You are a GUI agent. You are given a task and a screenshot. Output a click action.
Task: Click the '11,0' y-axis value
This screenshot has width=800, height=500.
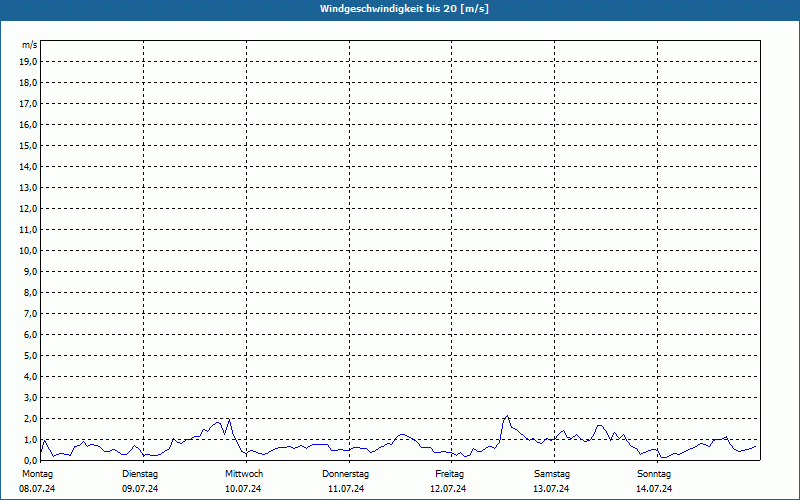[29, 230]
